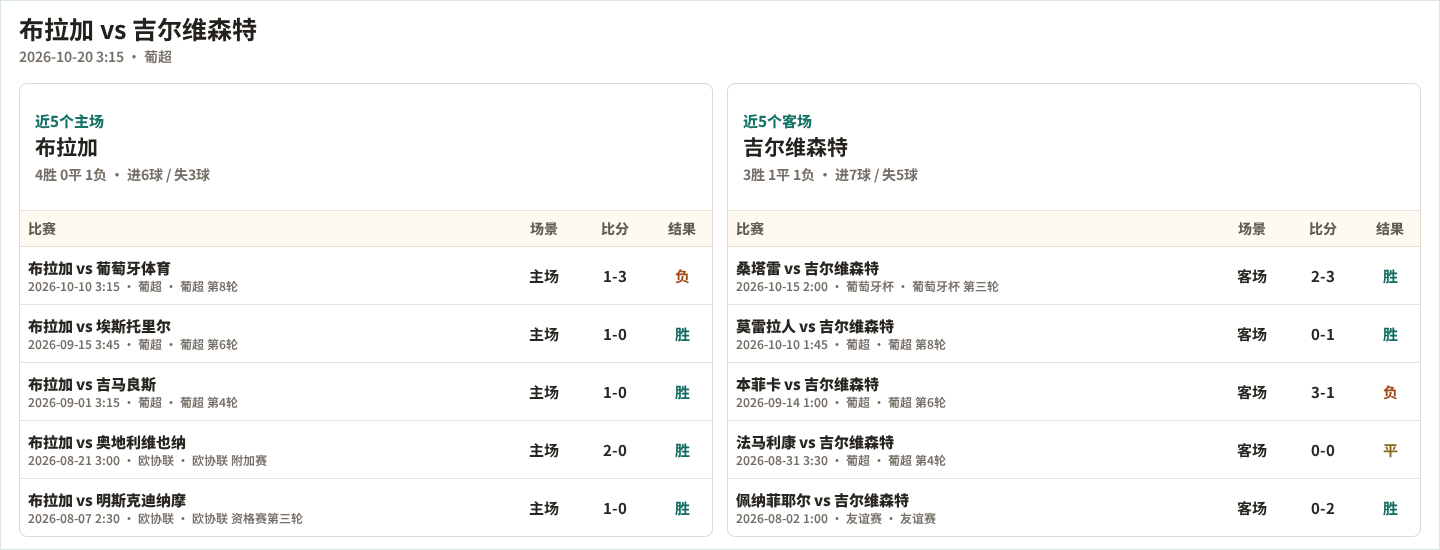Click the 0-2 score of 佩纳菲耶尔 match

[1323, 508]
